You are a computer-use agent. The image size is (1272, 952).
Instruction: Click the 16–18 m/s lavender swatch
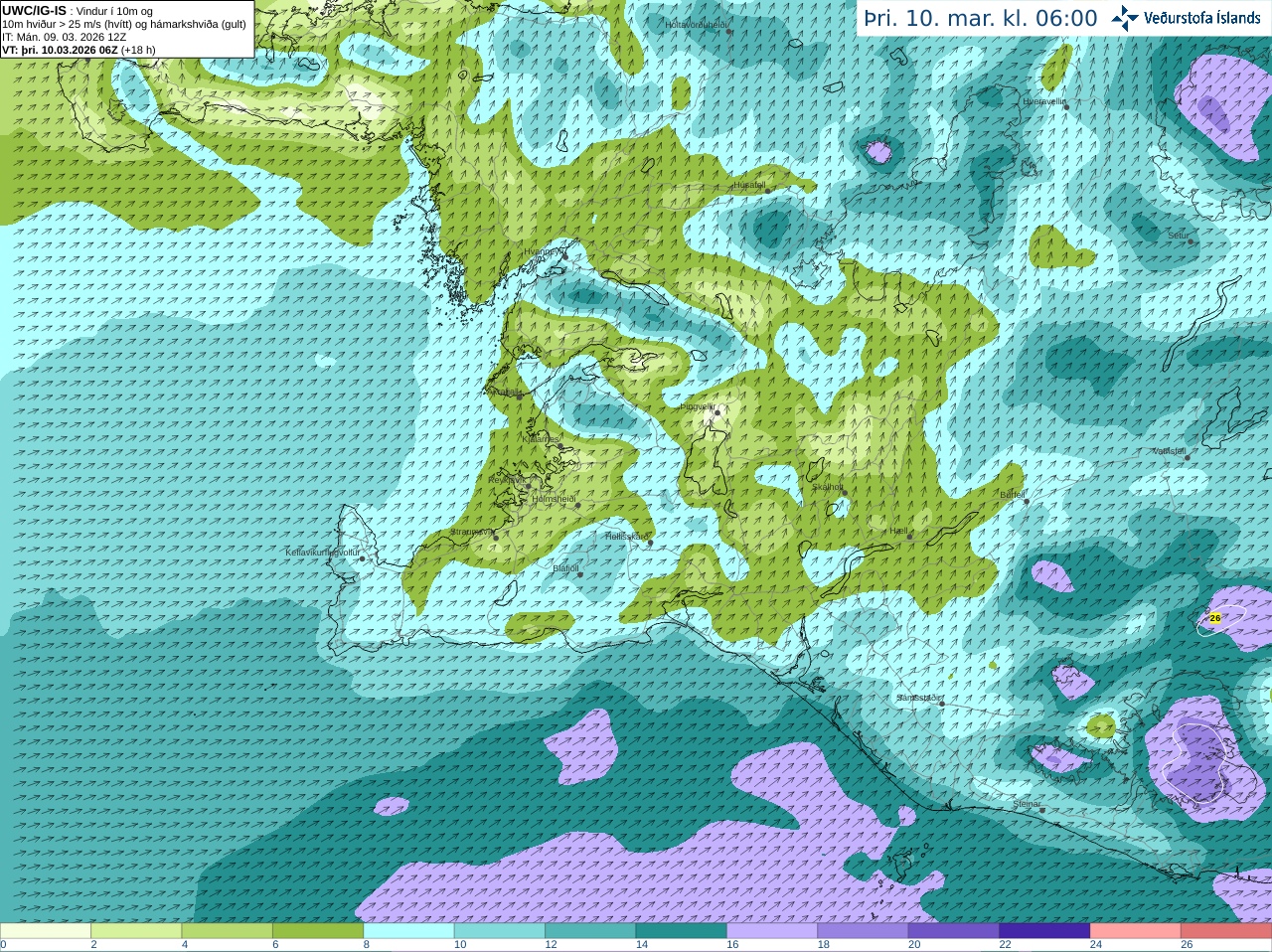(x=772, y=931)
